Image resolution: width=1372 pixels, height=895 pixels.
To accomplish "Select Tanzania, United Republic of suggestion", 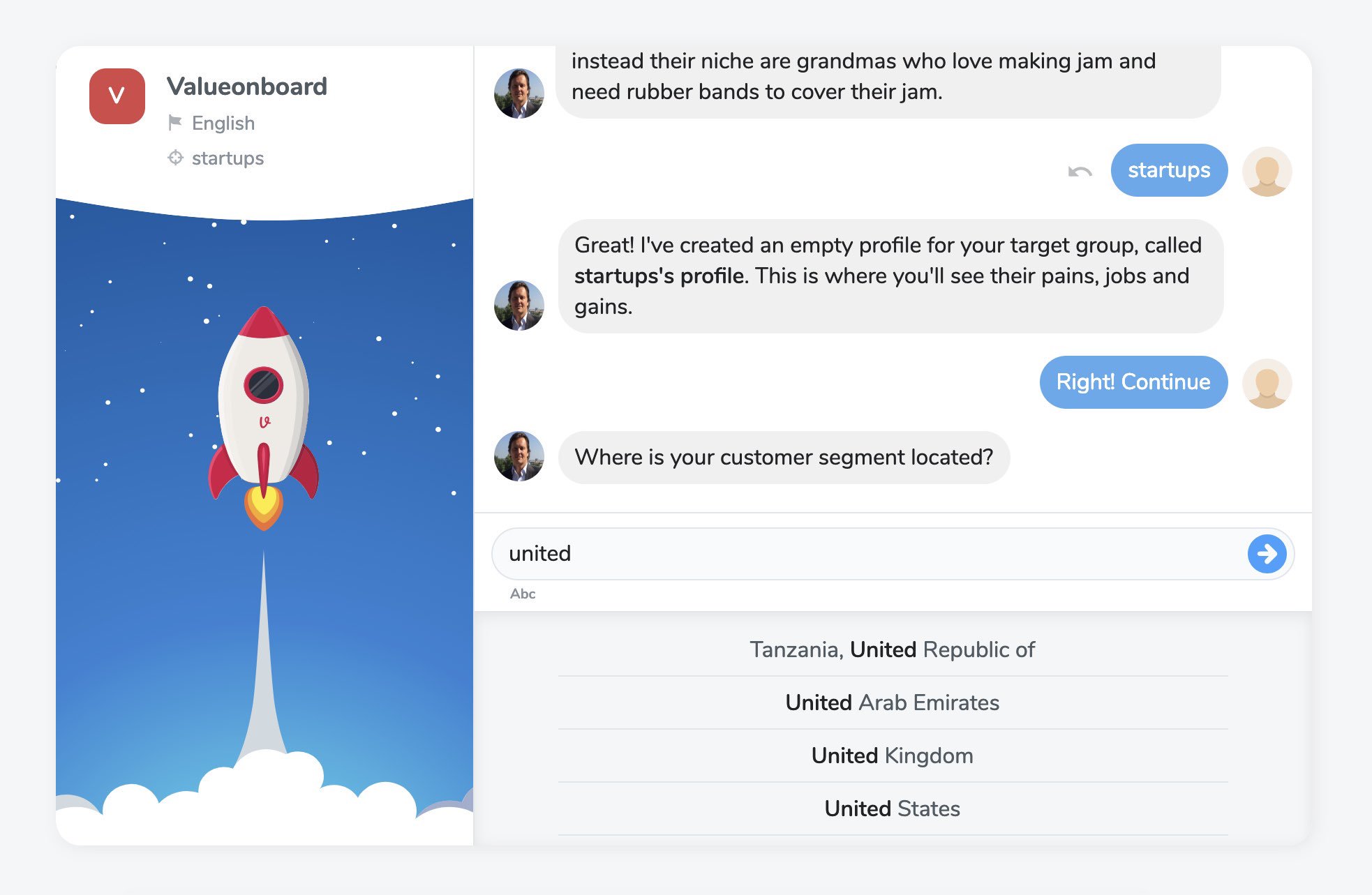I will click(892, 649).
